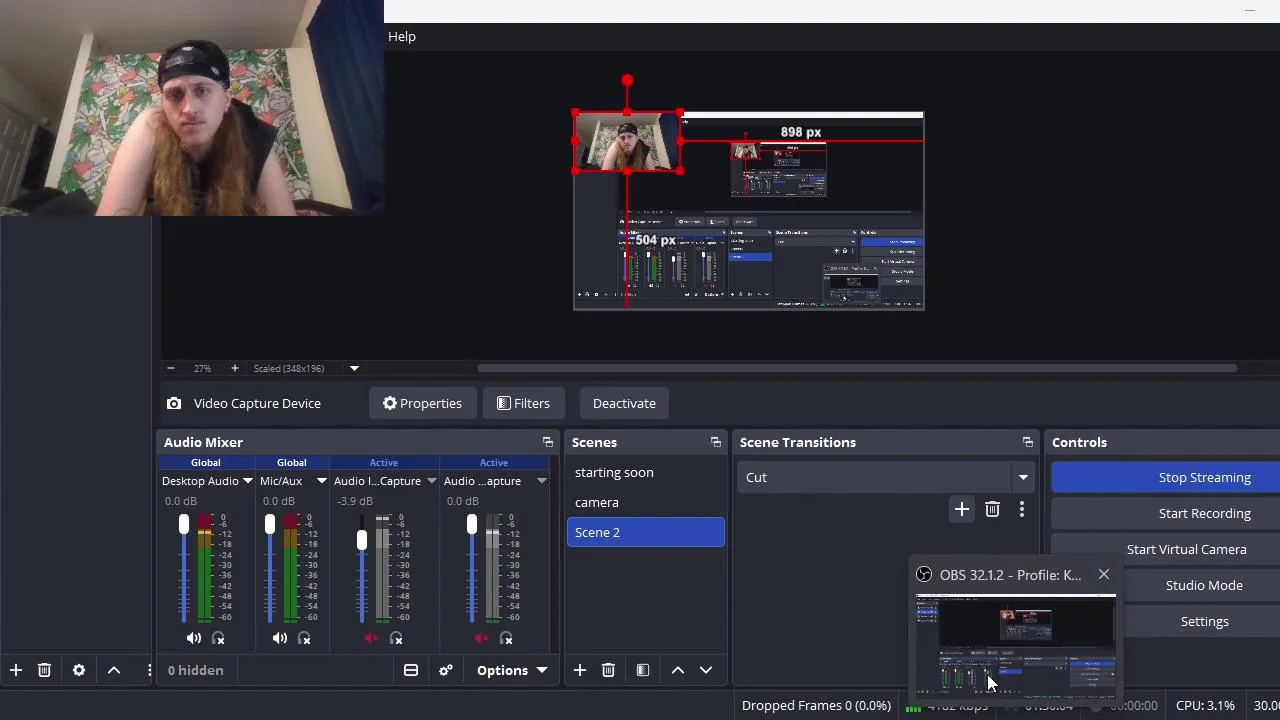This screenshot has height=720, width=1280.
Task: Open the Audio Mixer Options dropdown
Action: pos(512,670)
